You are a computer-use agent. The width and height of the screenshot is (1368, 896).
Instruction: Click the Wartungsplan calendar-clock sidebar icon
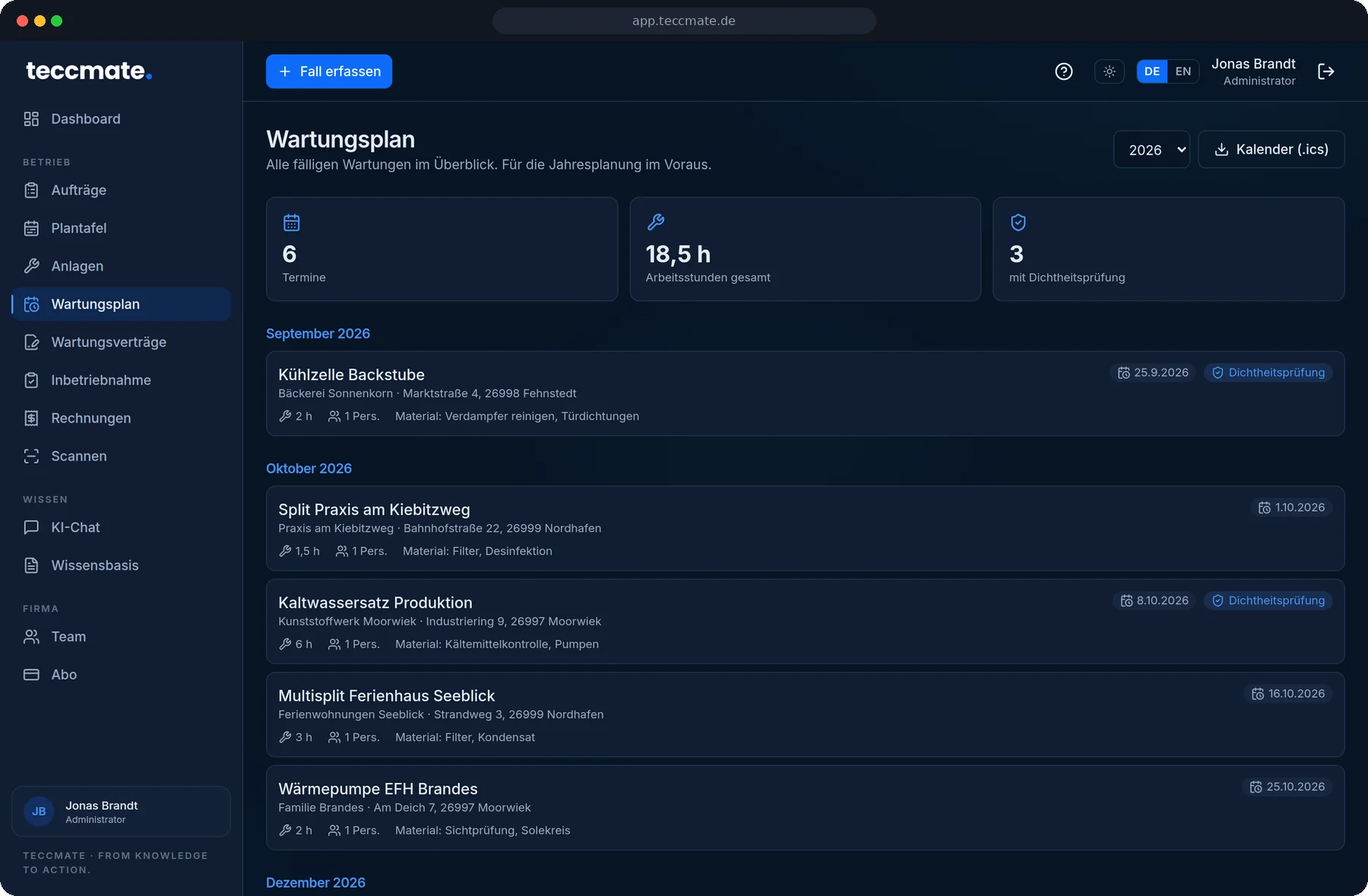pos(31,304)
